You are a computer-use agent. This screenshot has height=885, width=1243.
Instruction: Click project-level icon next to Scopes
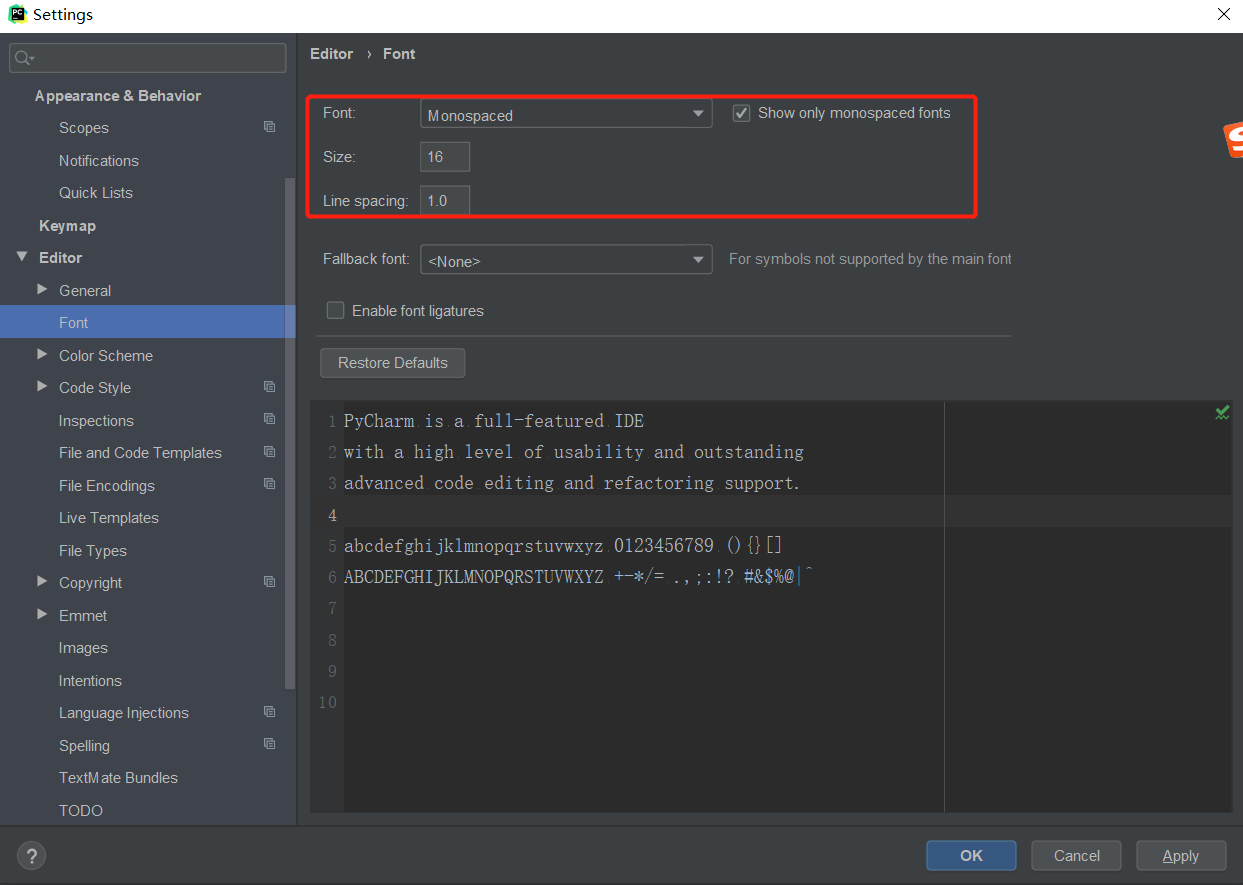pyautogui.click(x=269, y=127)
